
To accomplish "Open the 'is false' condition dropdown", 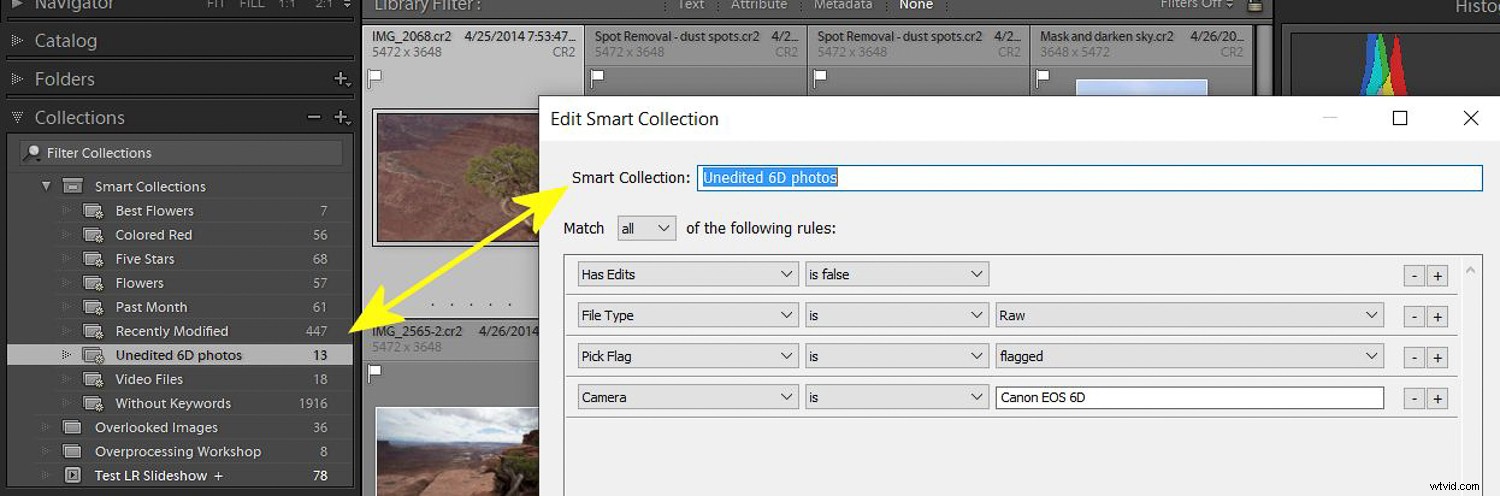I will click(897, 274).
